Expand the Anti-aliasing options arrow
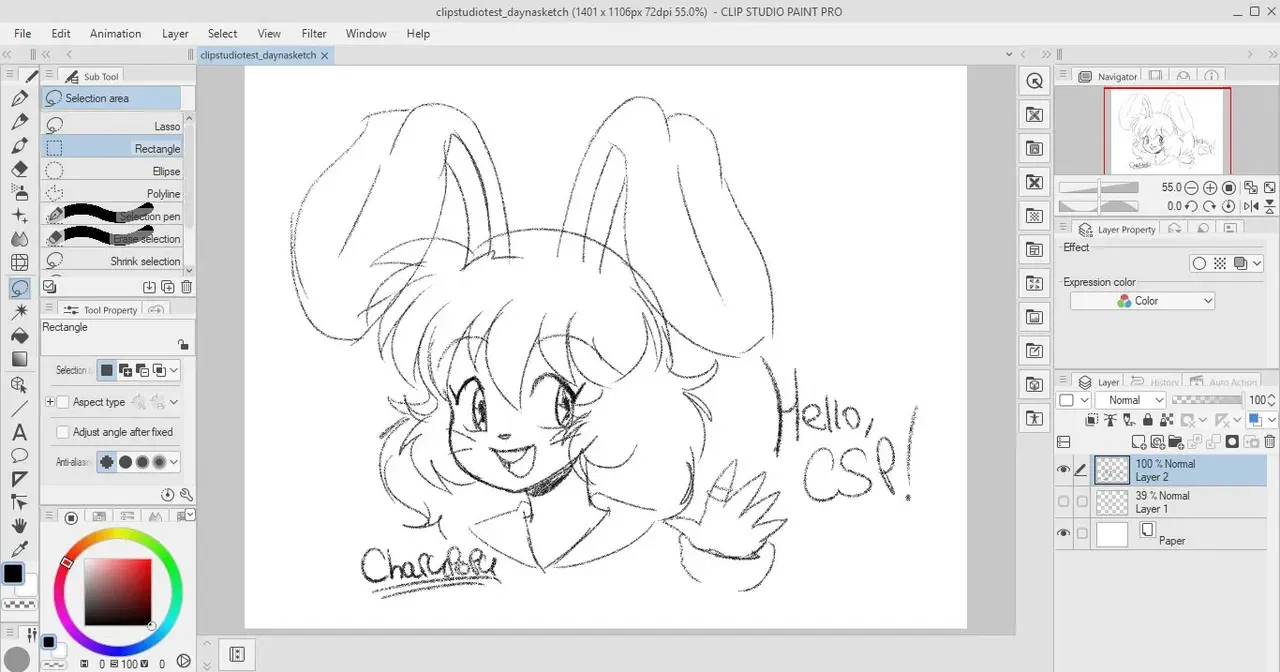Image resolution: width=1280 pixels, height=672 pixels. coord(174,462)
